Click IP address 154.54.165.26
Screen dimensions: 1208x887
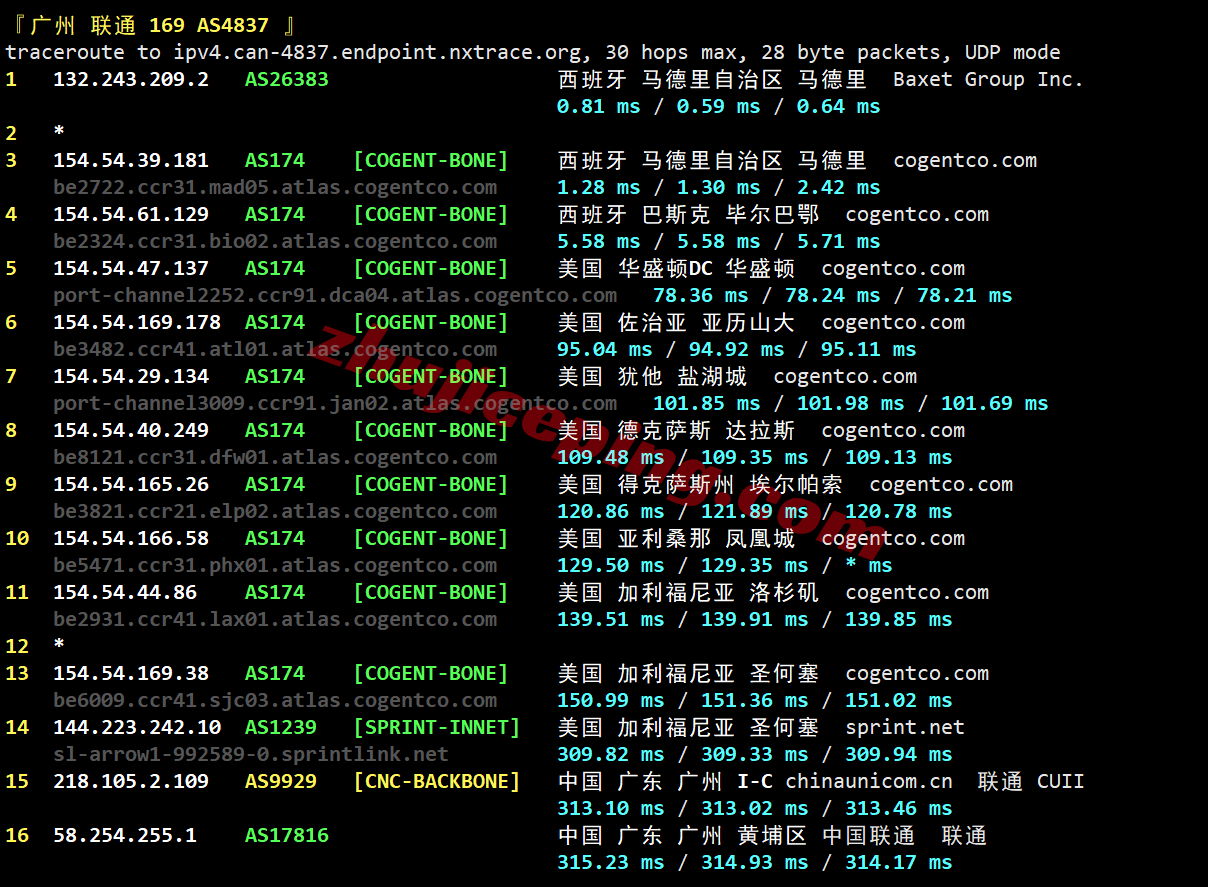131,484
